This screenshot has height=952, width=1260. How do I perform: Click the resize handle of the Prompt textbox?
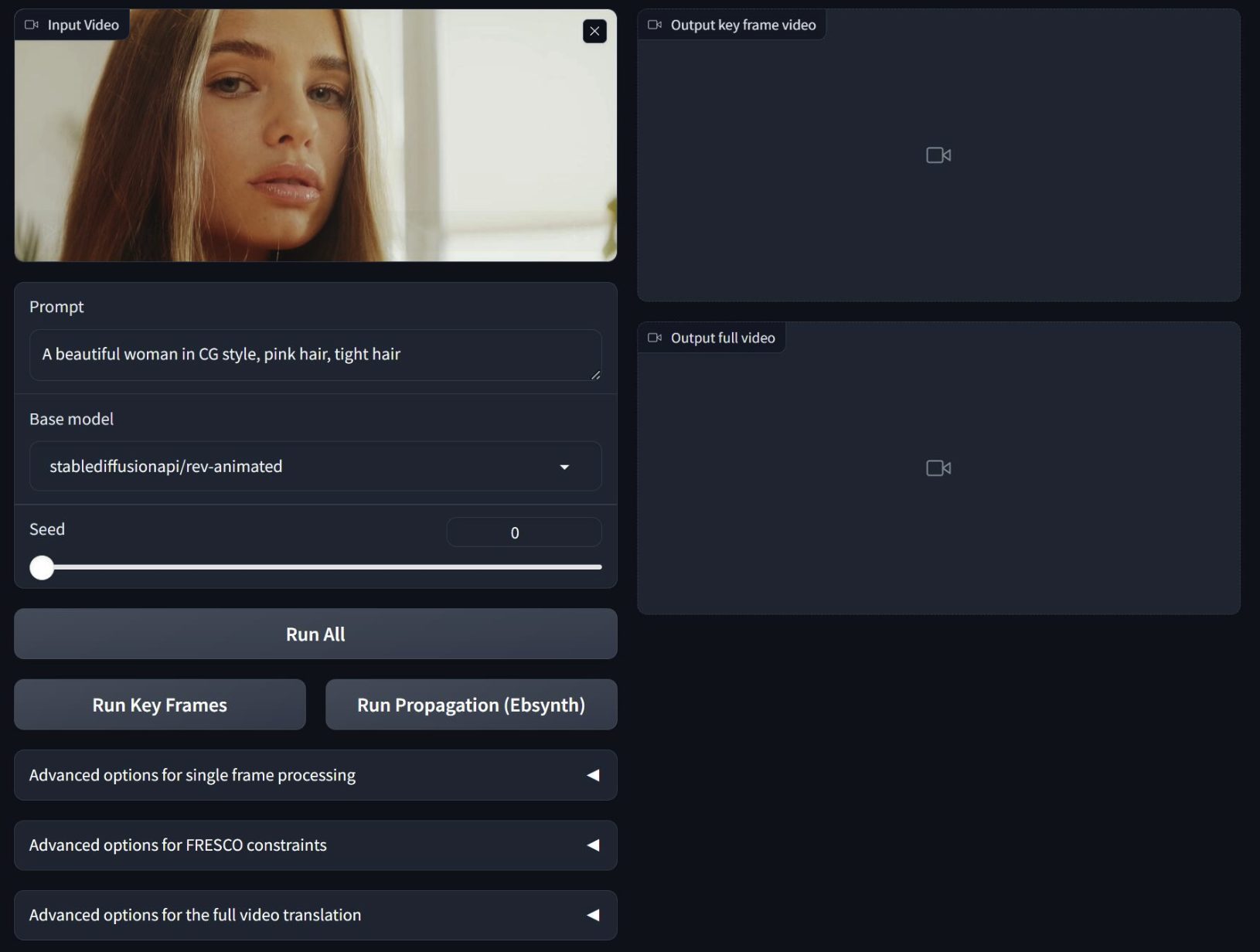click(x=595, y=375)
